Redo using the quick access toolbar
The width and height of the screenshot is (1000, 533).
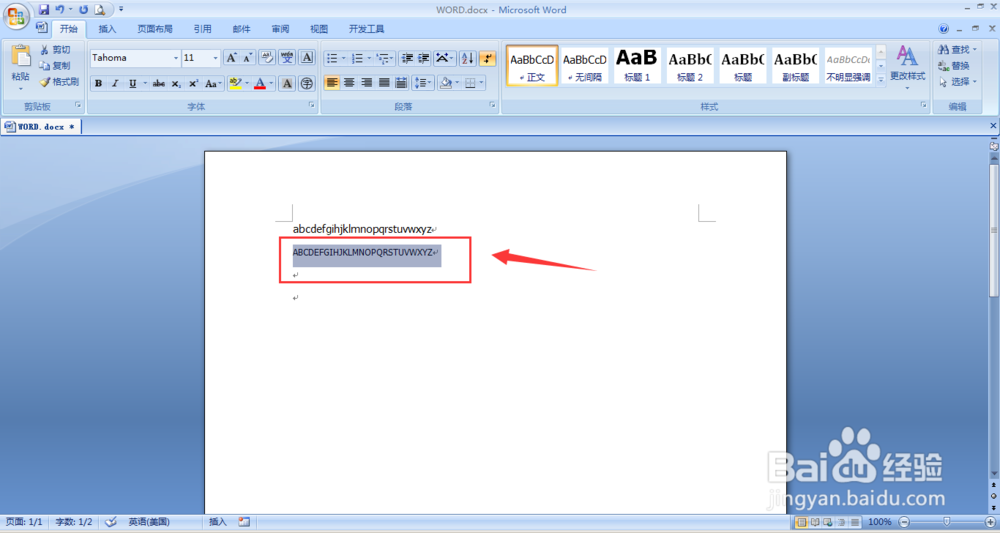(84, 10)
